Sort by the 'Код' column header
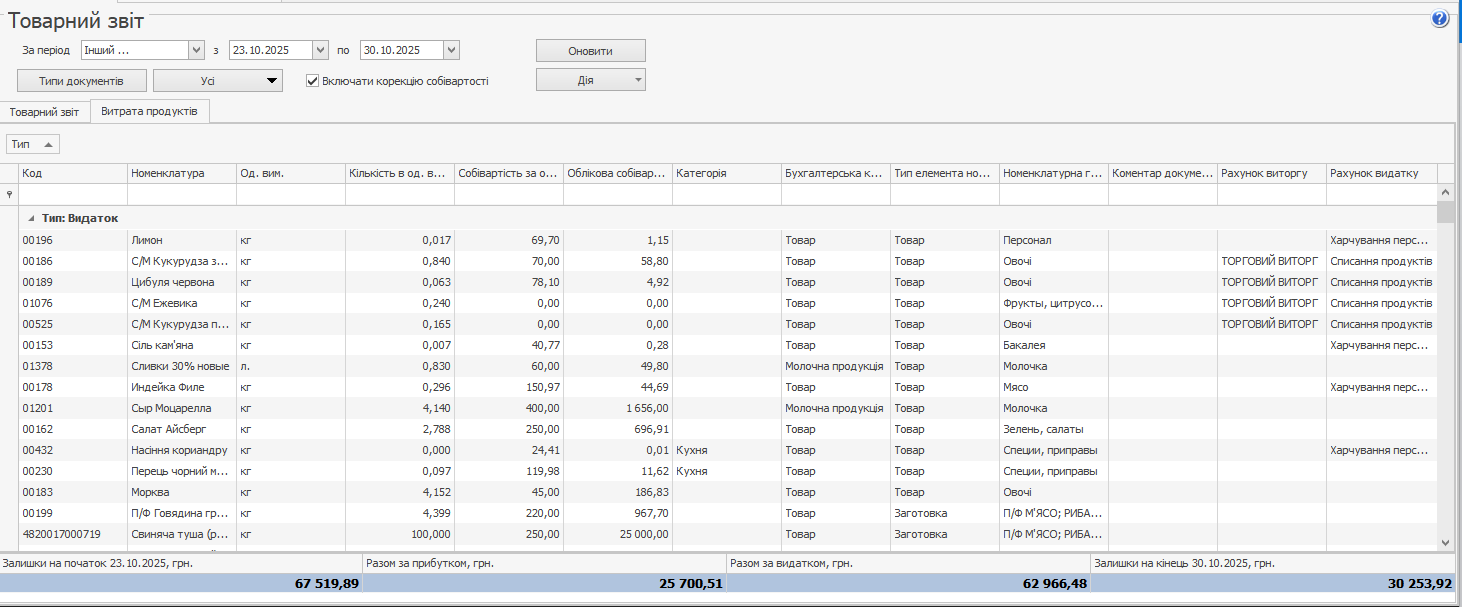The height and width of the screenshot is (607, 1462). (x=72, y=173)
